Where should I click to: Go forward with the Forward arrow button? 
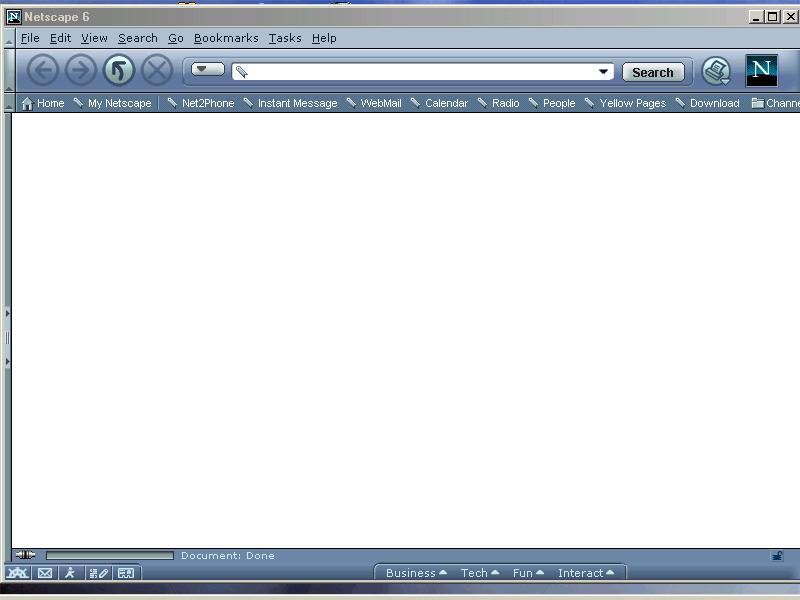click(81, 70)
